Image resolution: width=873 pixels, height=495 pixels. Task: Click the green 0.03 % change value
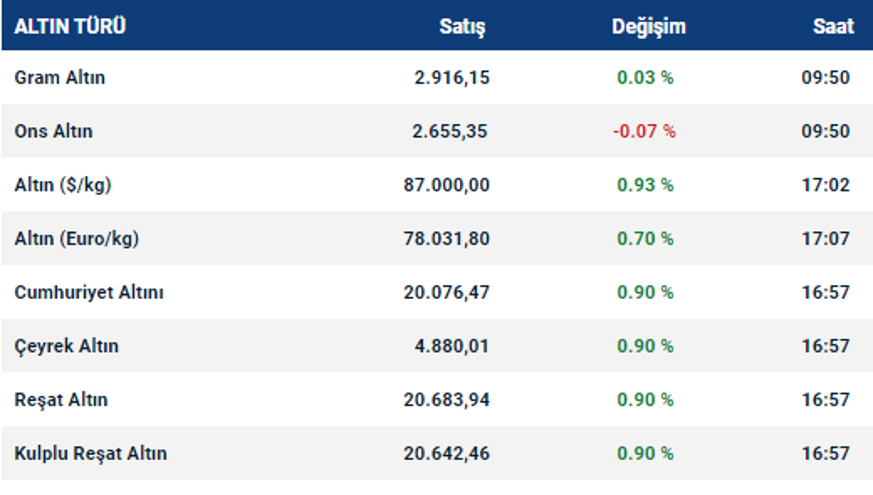pos(645,77)
